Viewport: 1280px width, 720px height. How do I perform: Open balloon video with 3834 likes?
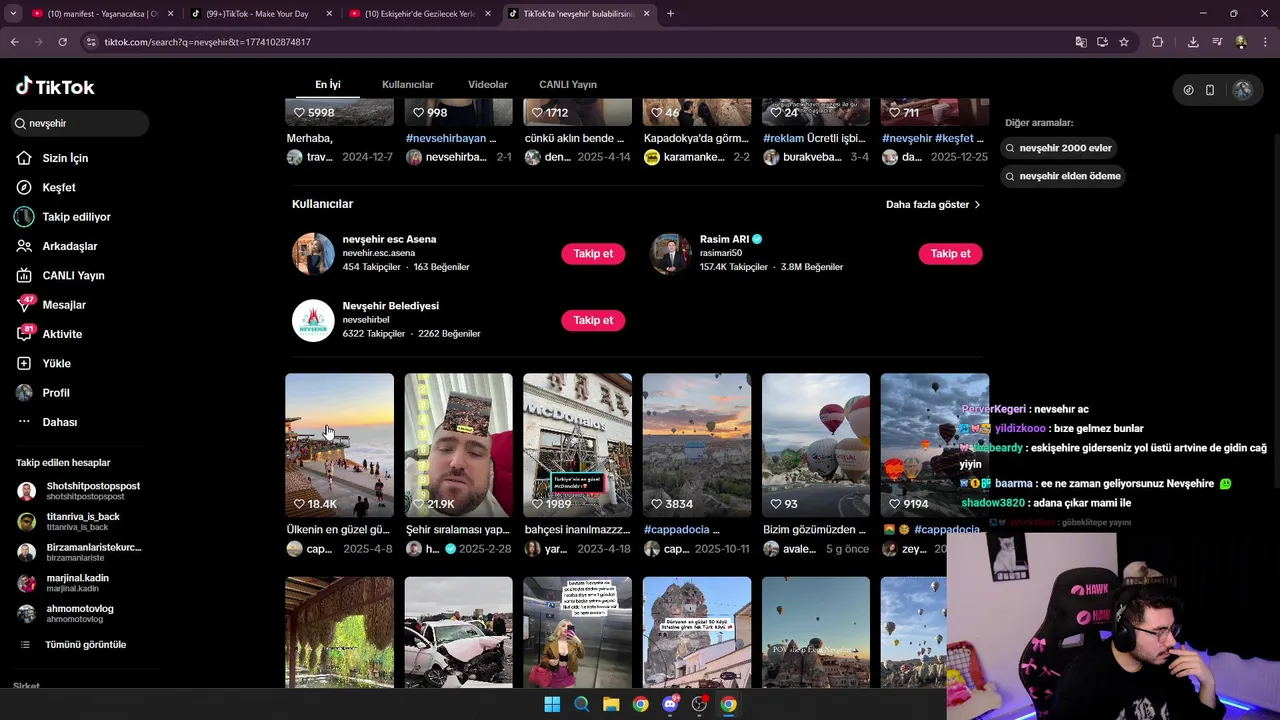tap(696, 445)
